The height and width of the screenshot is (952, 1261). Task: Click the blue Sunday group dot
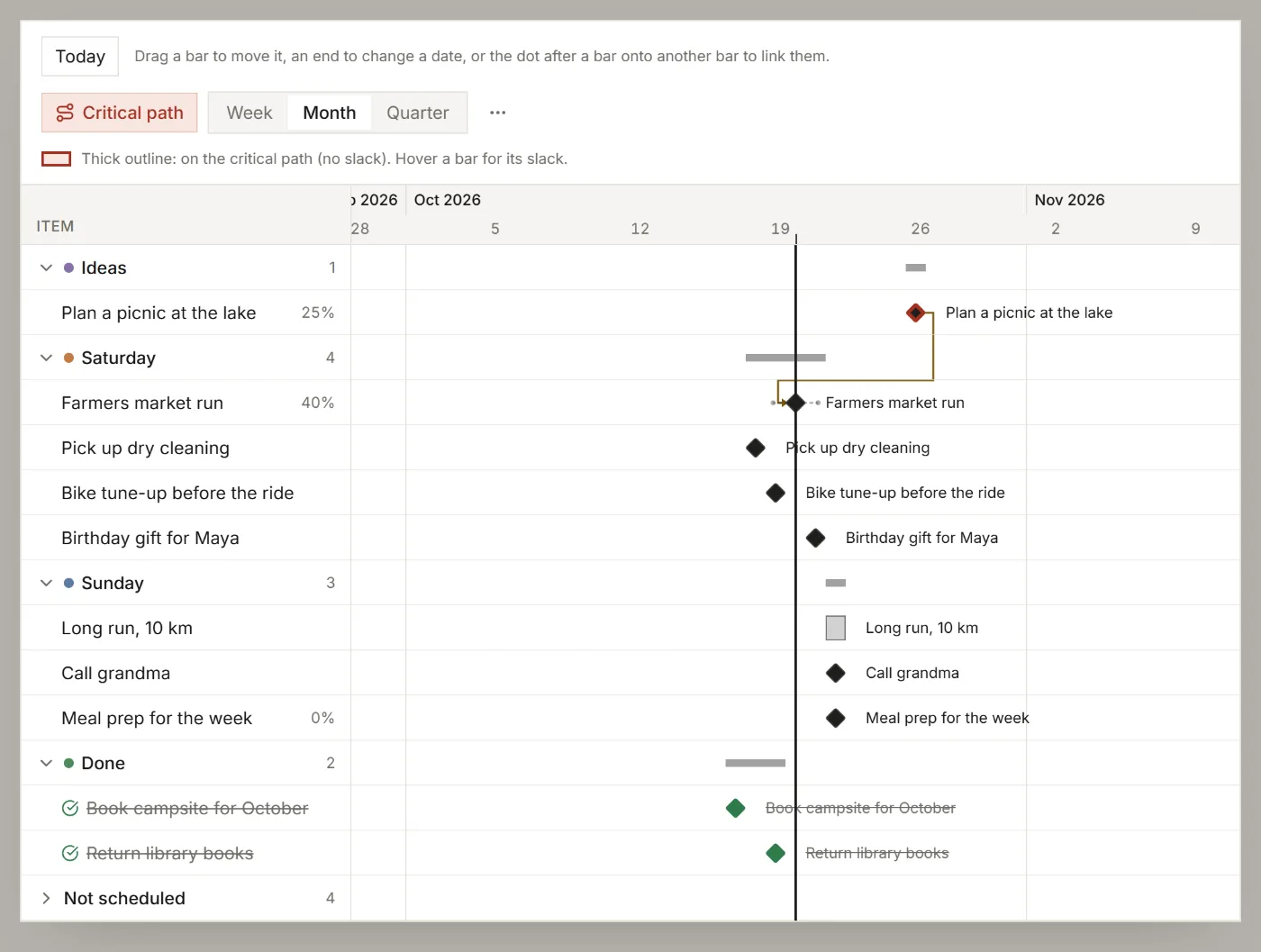(x=68, y=583)
